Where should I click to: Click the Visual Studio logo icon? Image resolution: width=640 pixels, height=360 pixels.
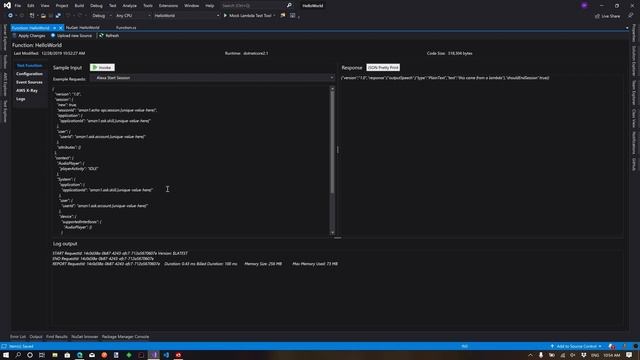(7, 5)
